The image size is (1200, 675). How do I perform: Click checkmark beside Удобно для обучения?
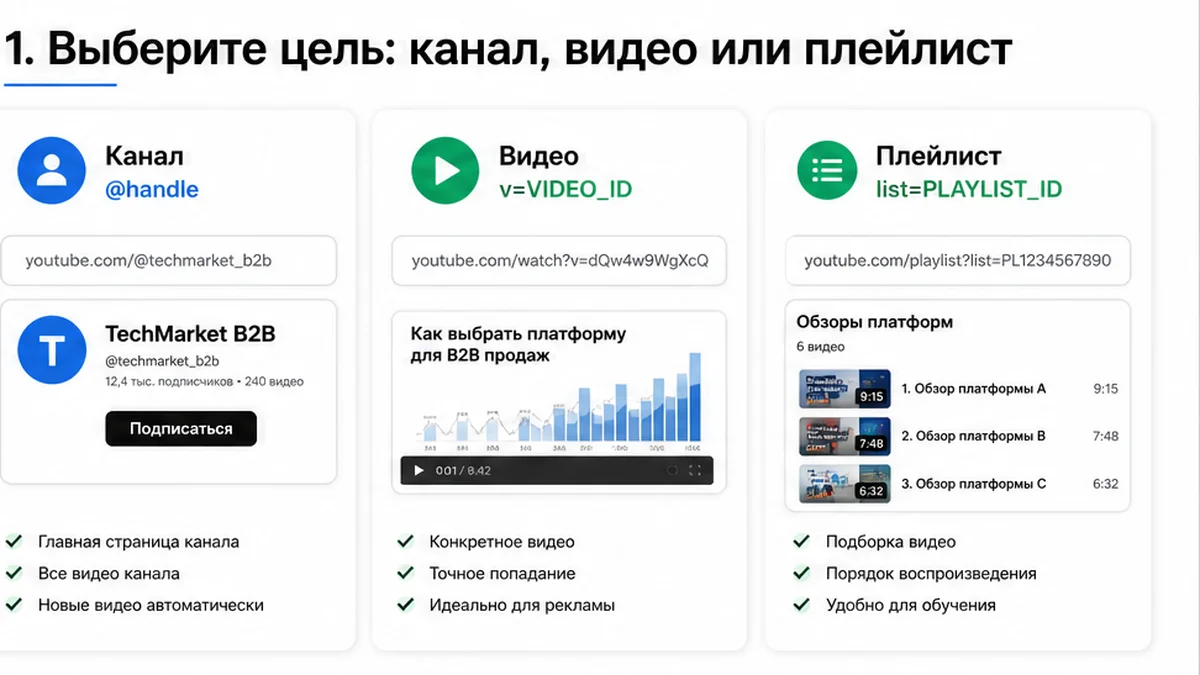(801, 605)
